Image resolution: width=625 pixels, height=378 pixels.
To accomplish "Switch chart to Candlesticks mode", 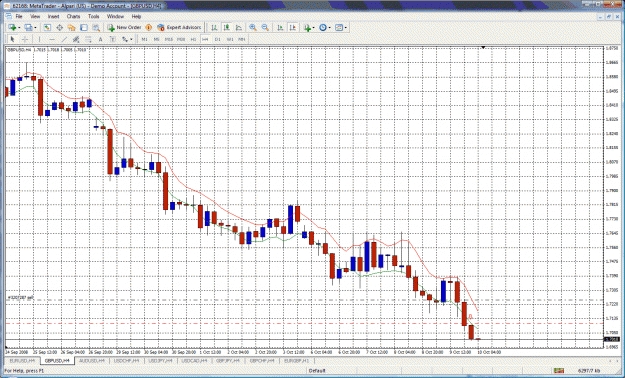I will point(226,28).
